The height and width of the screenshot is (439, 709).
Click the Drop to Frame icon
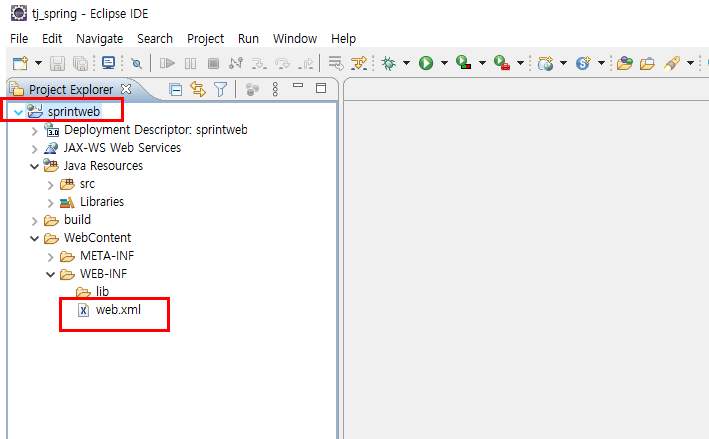[336, 63]
